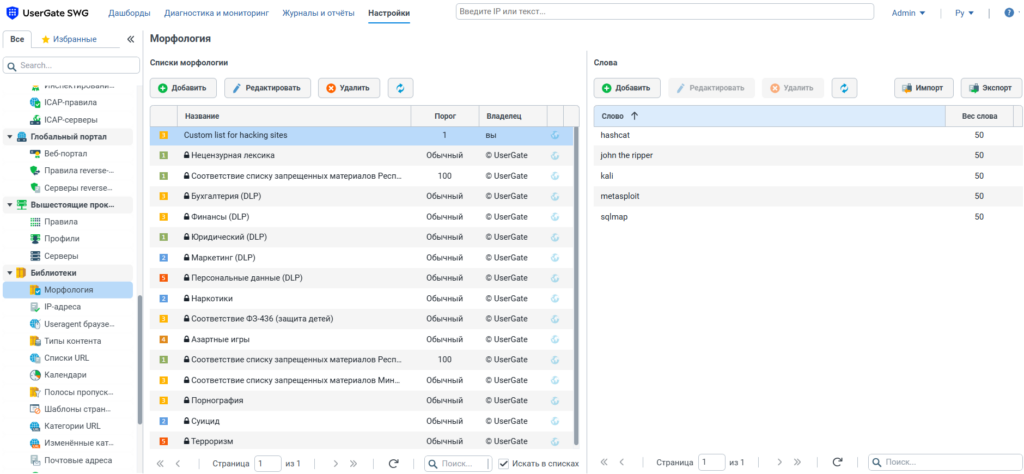
Task: Focus the sidebar Search field
Action: point(71,65)
